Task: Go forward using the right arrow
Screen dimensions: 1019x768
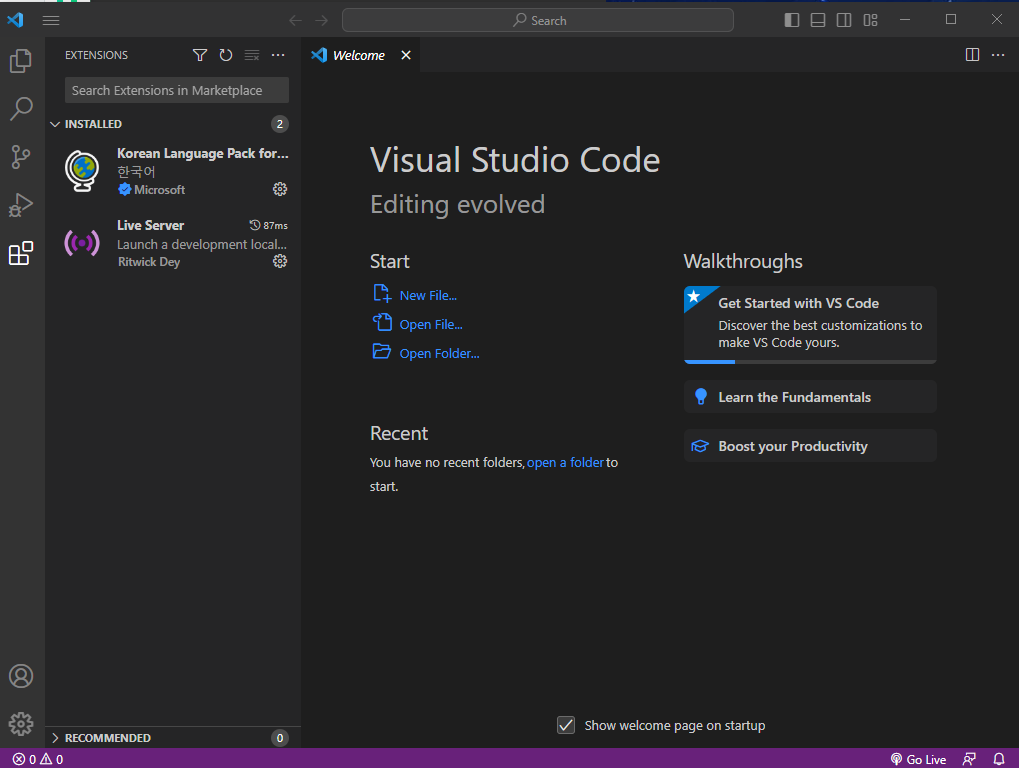Action: tap(322, 21)
